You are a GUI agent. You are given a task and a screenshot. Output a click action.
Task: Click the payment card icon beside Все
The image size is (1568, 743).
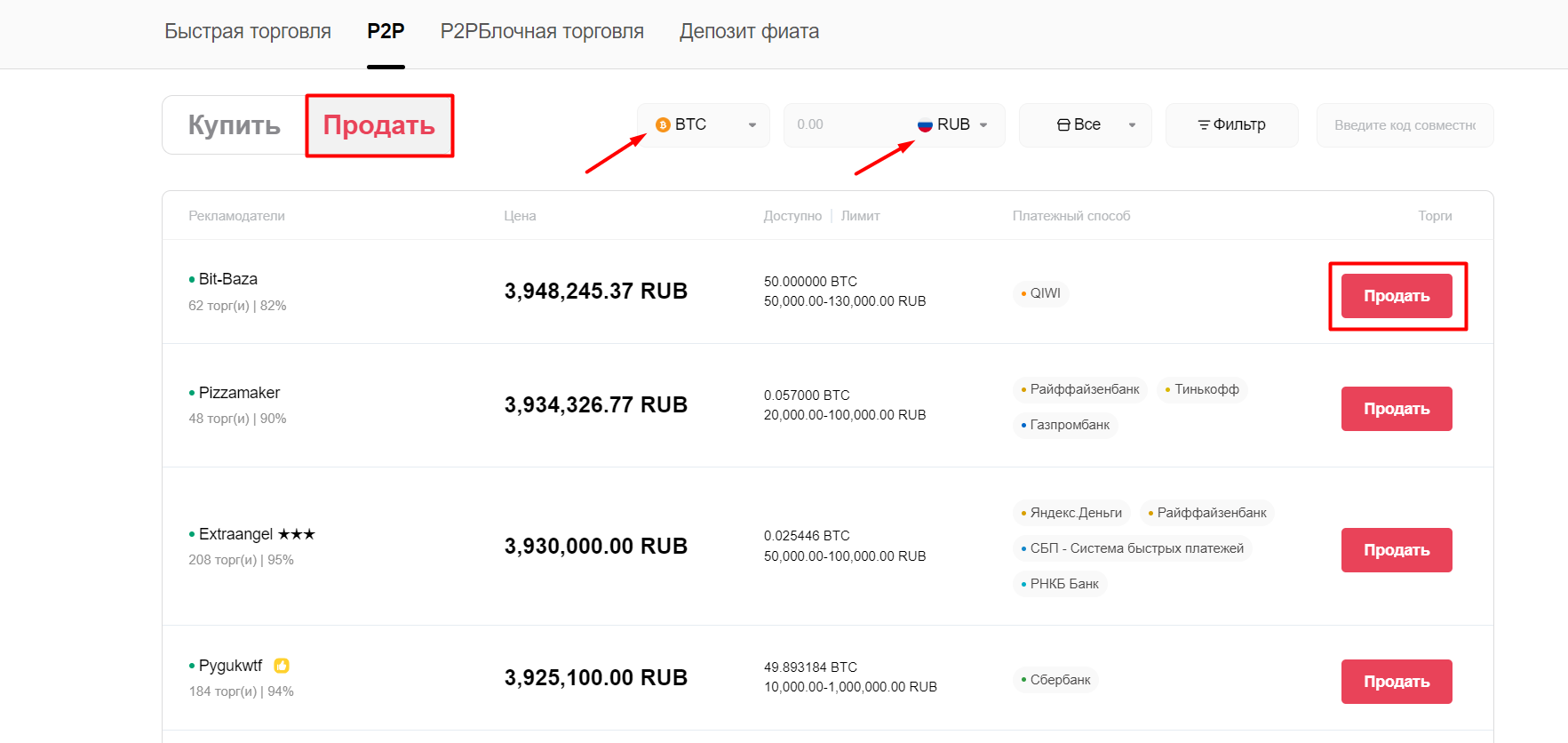1063,125
